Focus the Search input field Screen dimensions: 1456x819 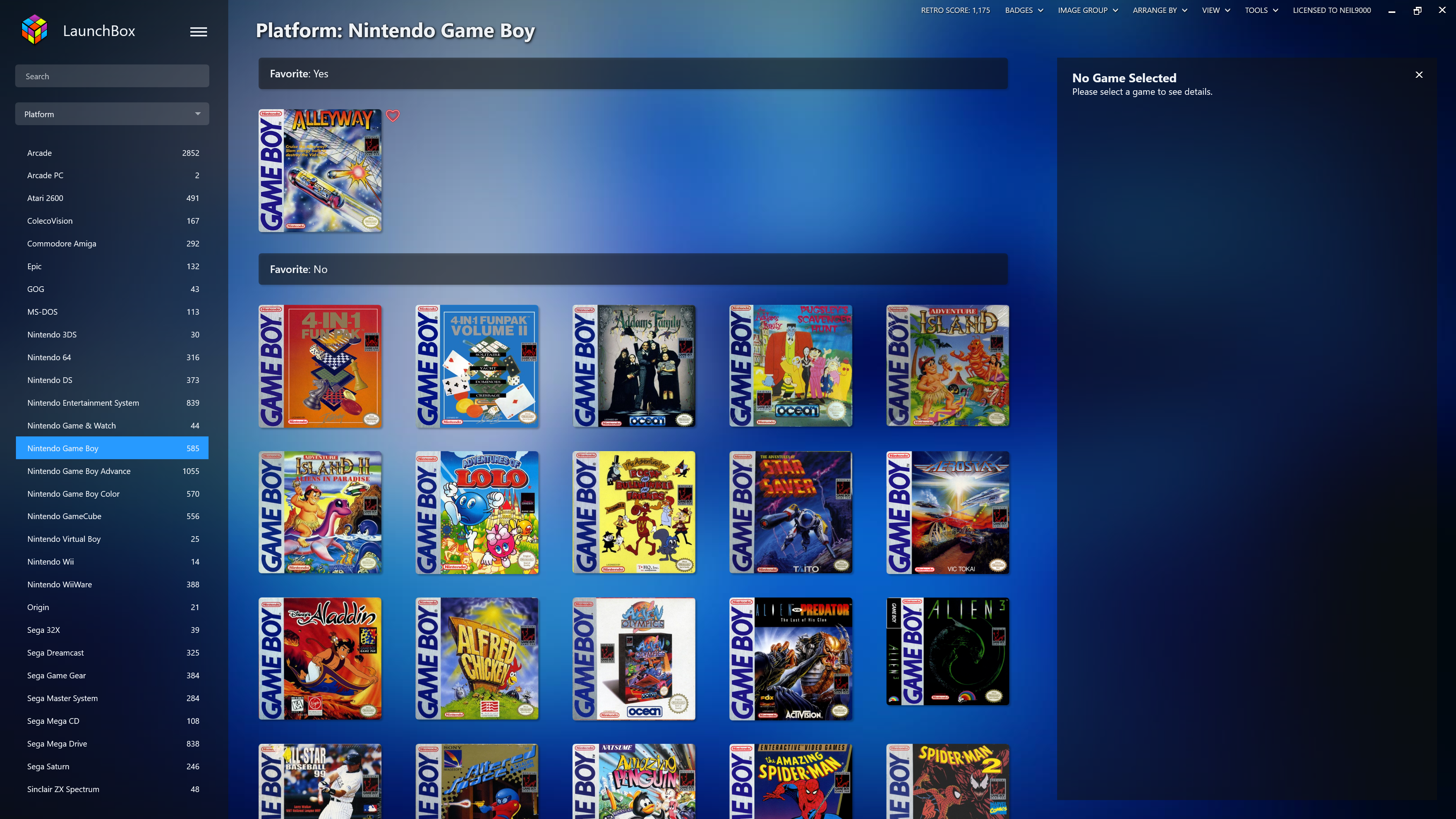pyautogui.click(x=112, y=76)
